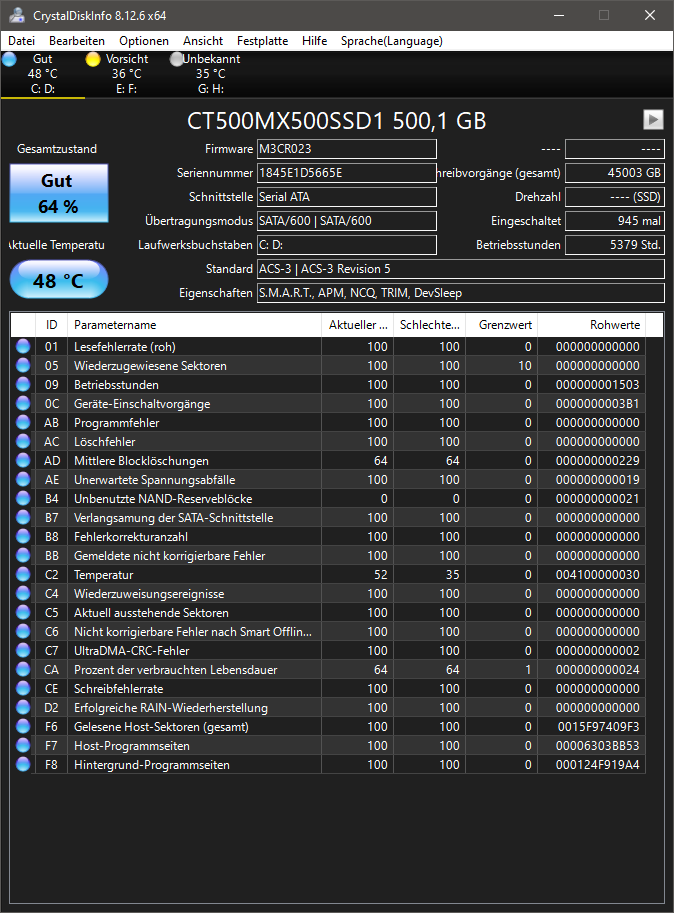Open the Datei menu
The image size is (674, 913).
[x=22, y=41]
